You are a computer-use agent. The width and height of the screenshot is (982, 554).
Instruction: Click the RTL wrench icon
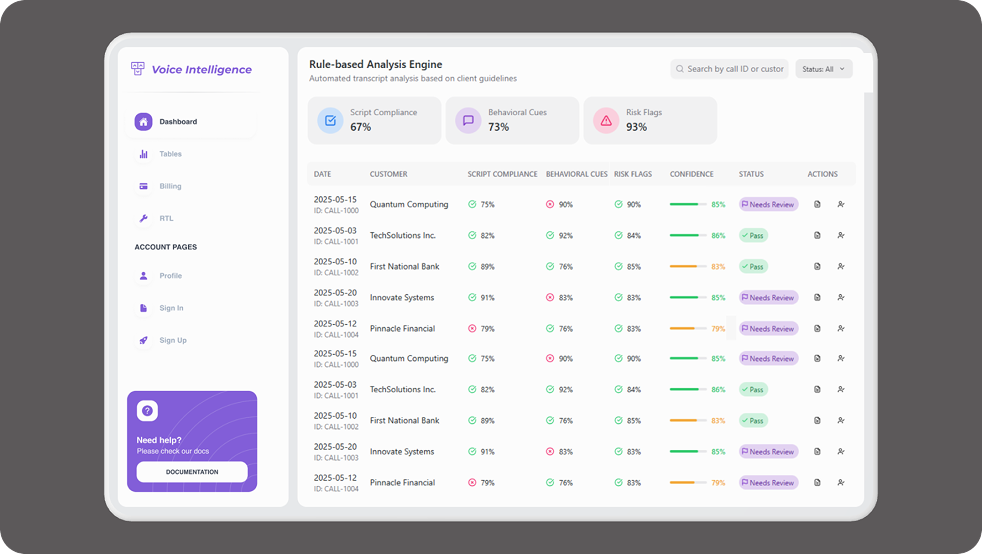143,218
